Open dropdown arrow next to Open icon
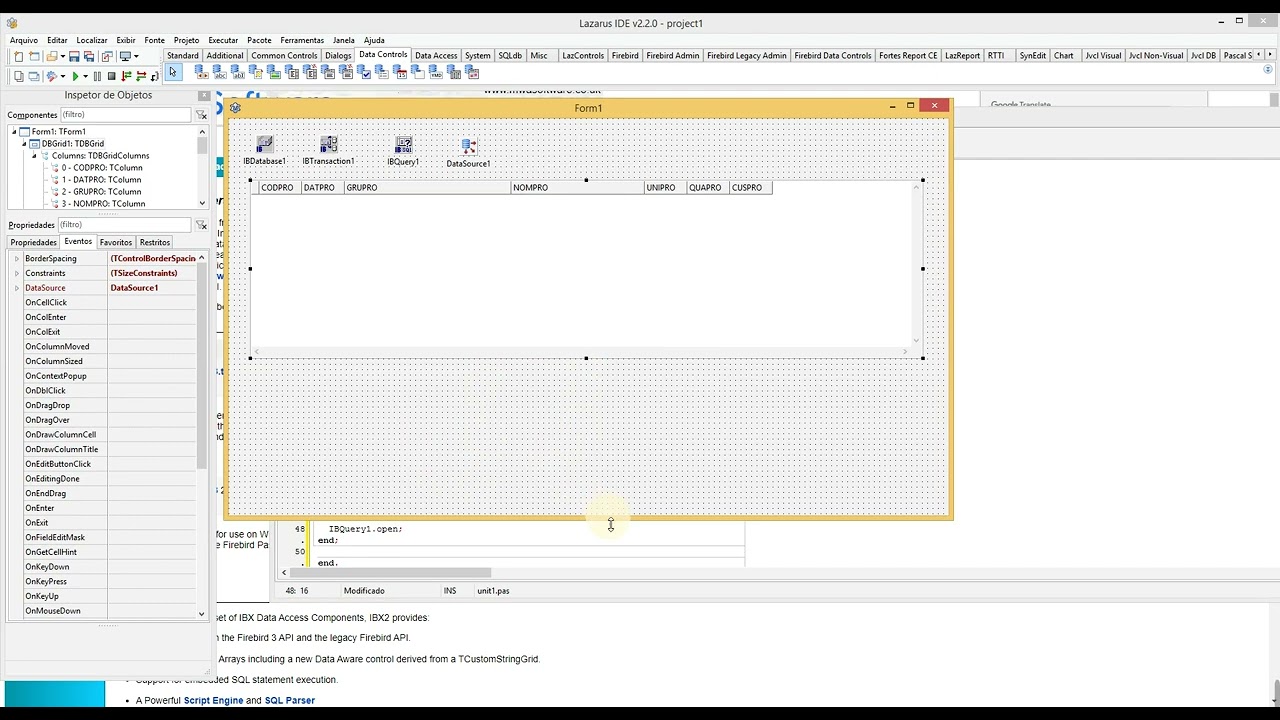1280x720 pixels. [x=63, y=56]
